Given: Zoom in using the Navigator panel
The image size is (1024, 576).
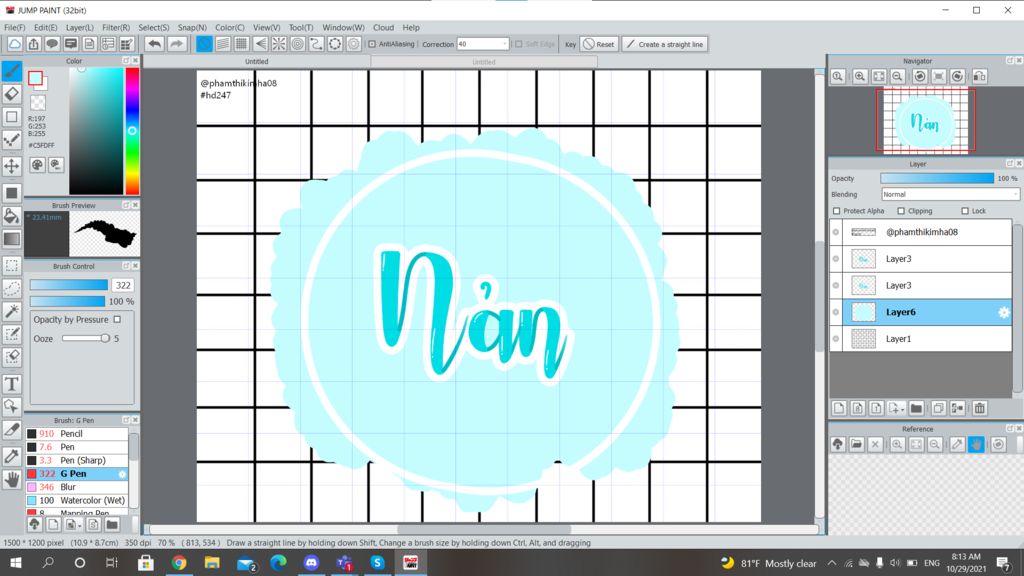Looking at the screenshot, I should click(860, 76).
